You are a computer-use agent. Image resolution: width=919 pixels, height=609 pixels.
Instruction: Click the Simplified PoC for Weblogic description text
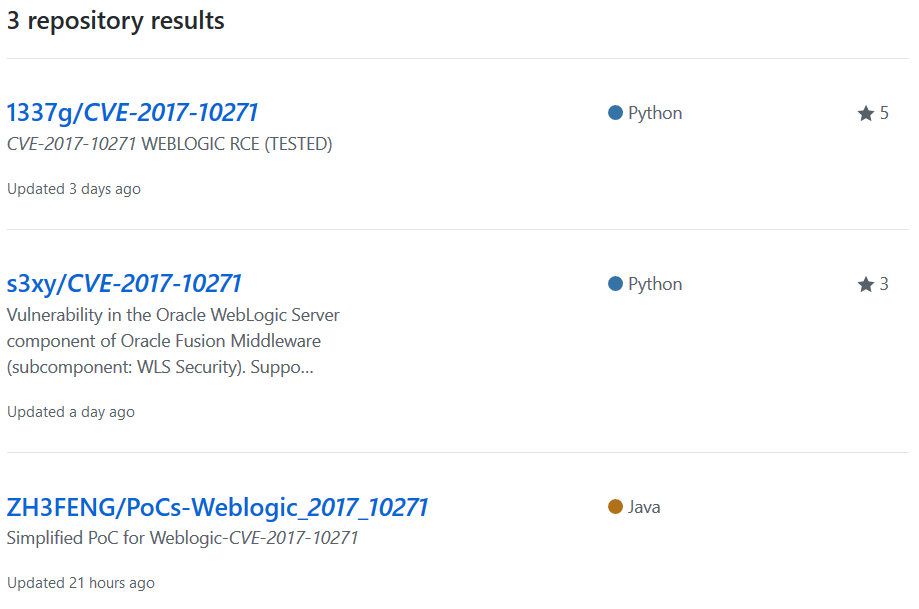(182, 537)
